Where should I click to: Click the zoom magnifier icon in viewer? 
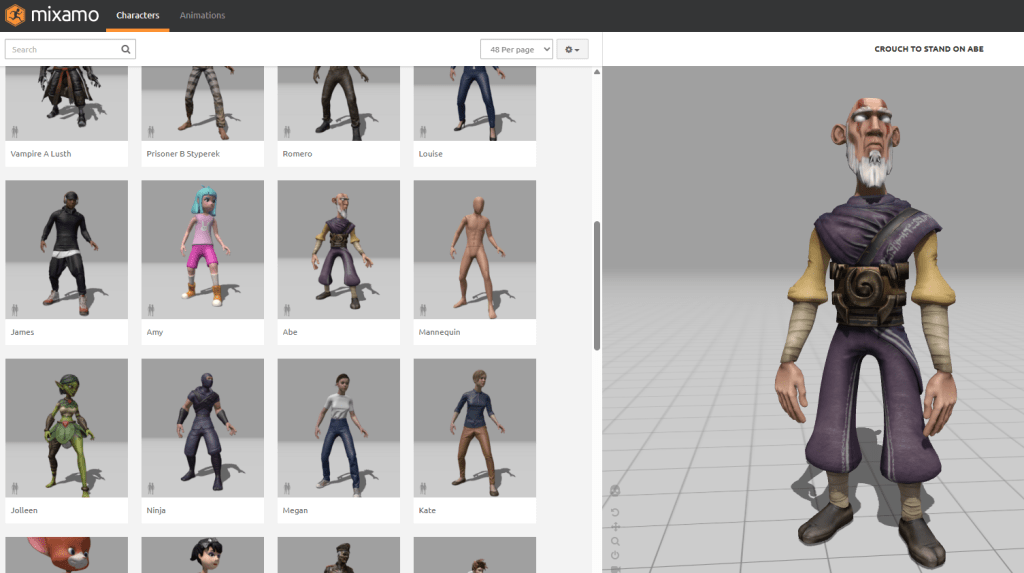[615, 541]
